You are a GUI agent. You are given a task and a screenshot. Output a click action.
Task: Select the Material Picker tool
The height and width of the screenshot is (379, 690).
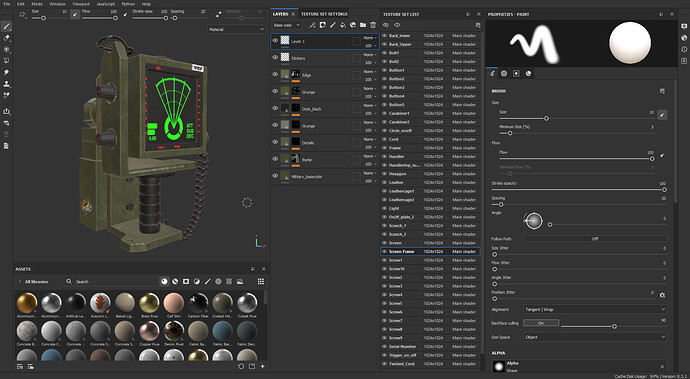click(7, 95)
